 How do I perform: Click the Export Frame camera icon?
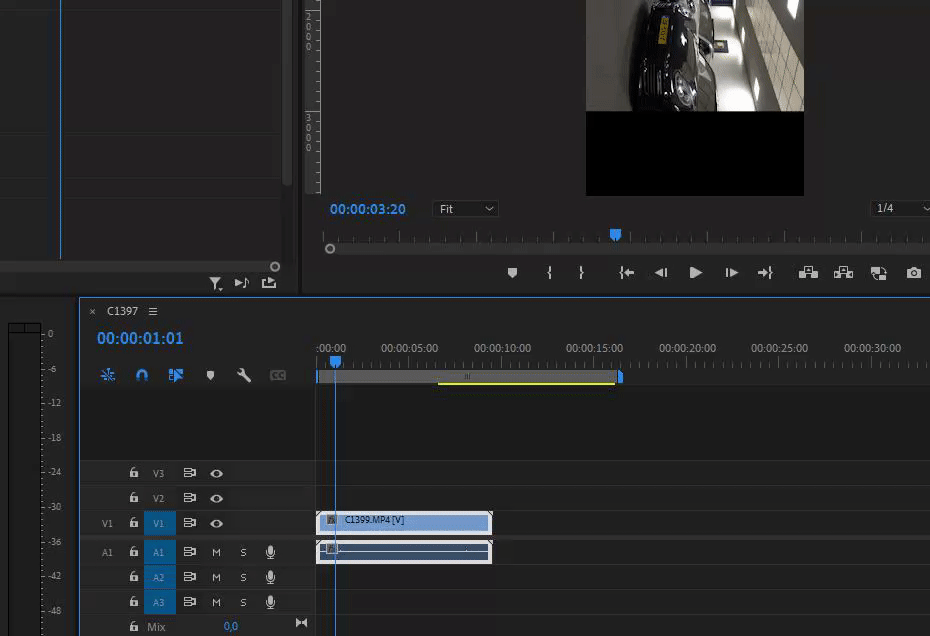pos(913,273)
